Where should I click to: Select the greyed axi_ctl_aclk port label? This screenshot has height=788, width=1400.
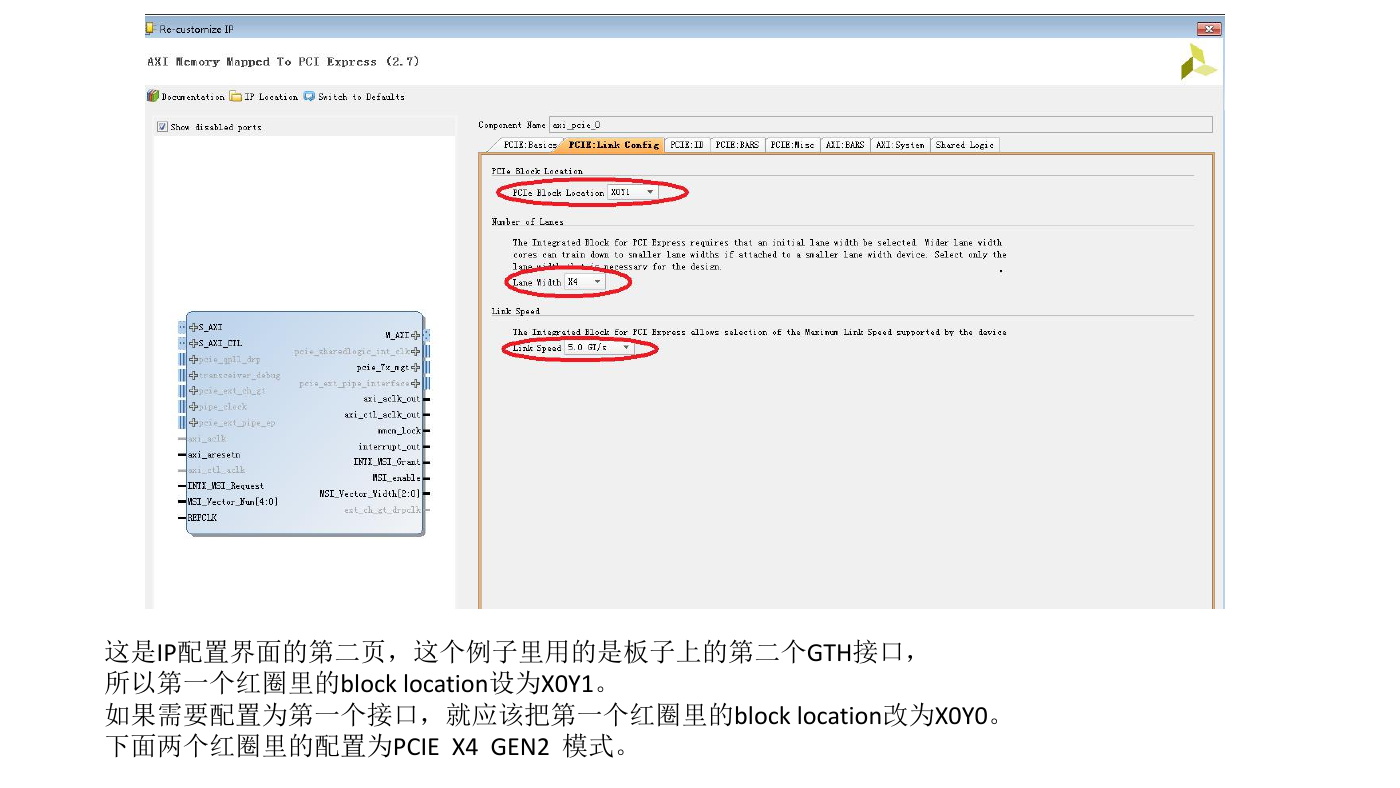coord(215,470)
